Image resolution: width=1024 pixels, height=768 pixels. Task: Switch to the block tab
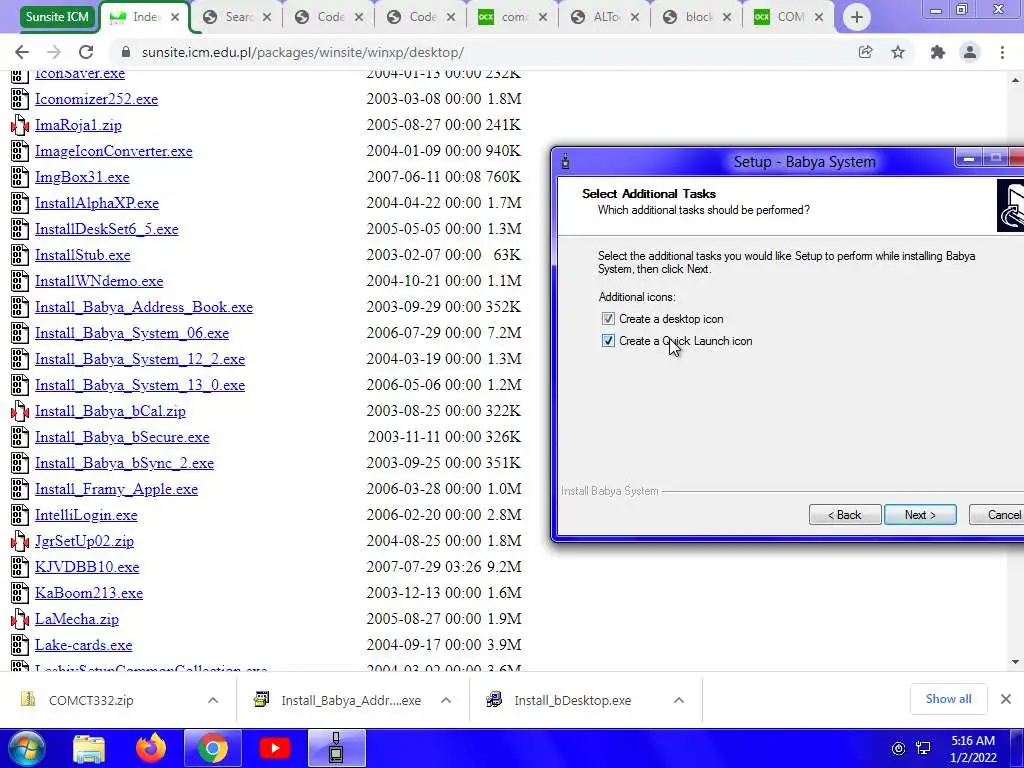click(x=697, y=17)
